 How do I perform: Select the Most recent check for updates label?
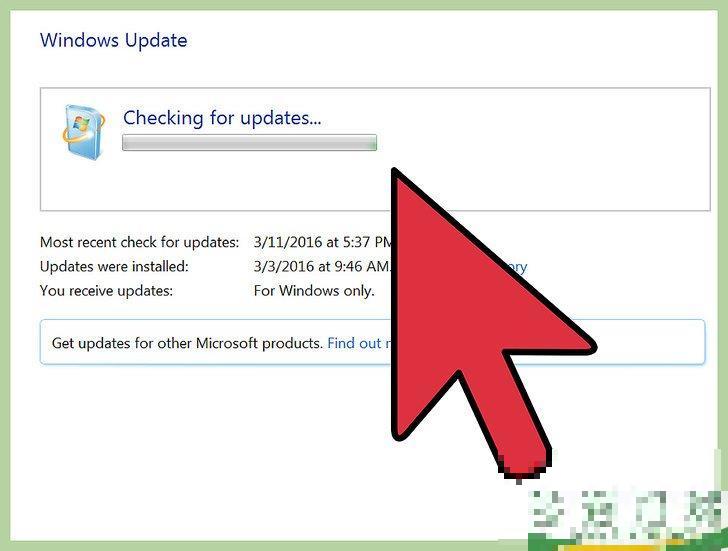pyautogui.click(x=139, y=242)
